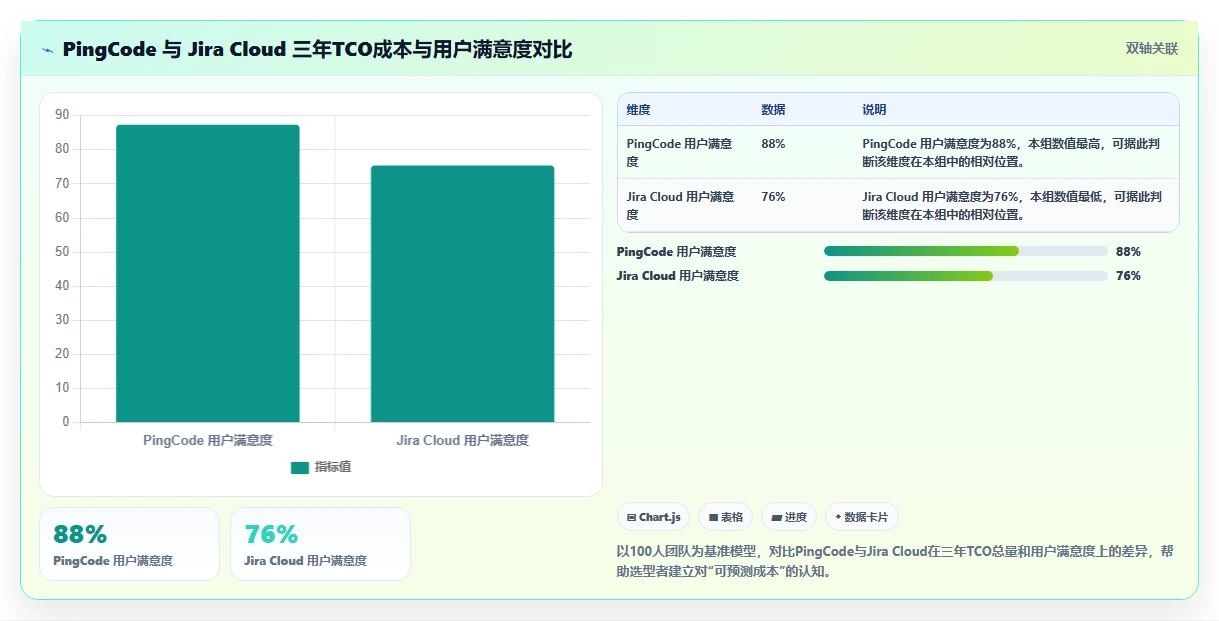The height and width of the screenshot is (621, 1219).
Task: Click the 76% value beside progress bar
Action: pyautogui.click(x=1128, y=276)
